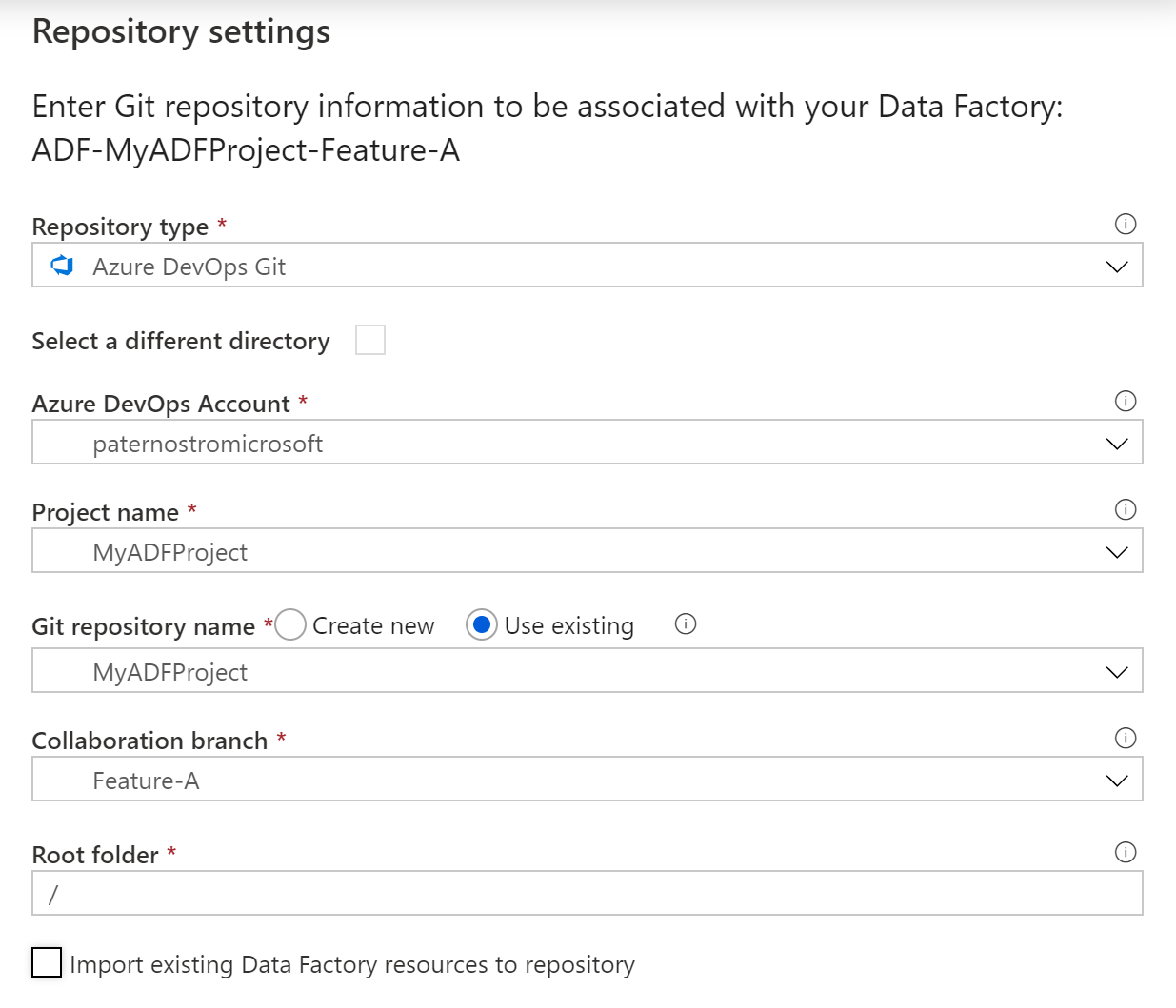Click the Collaboration branch info icon
The height and width of the screenshot is (1008, 1176).
tap(1126, 738)
